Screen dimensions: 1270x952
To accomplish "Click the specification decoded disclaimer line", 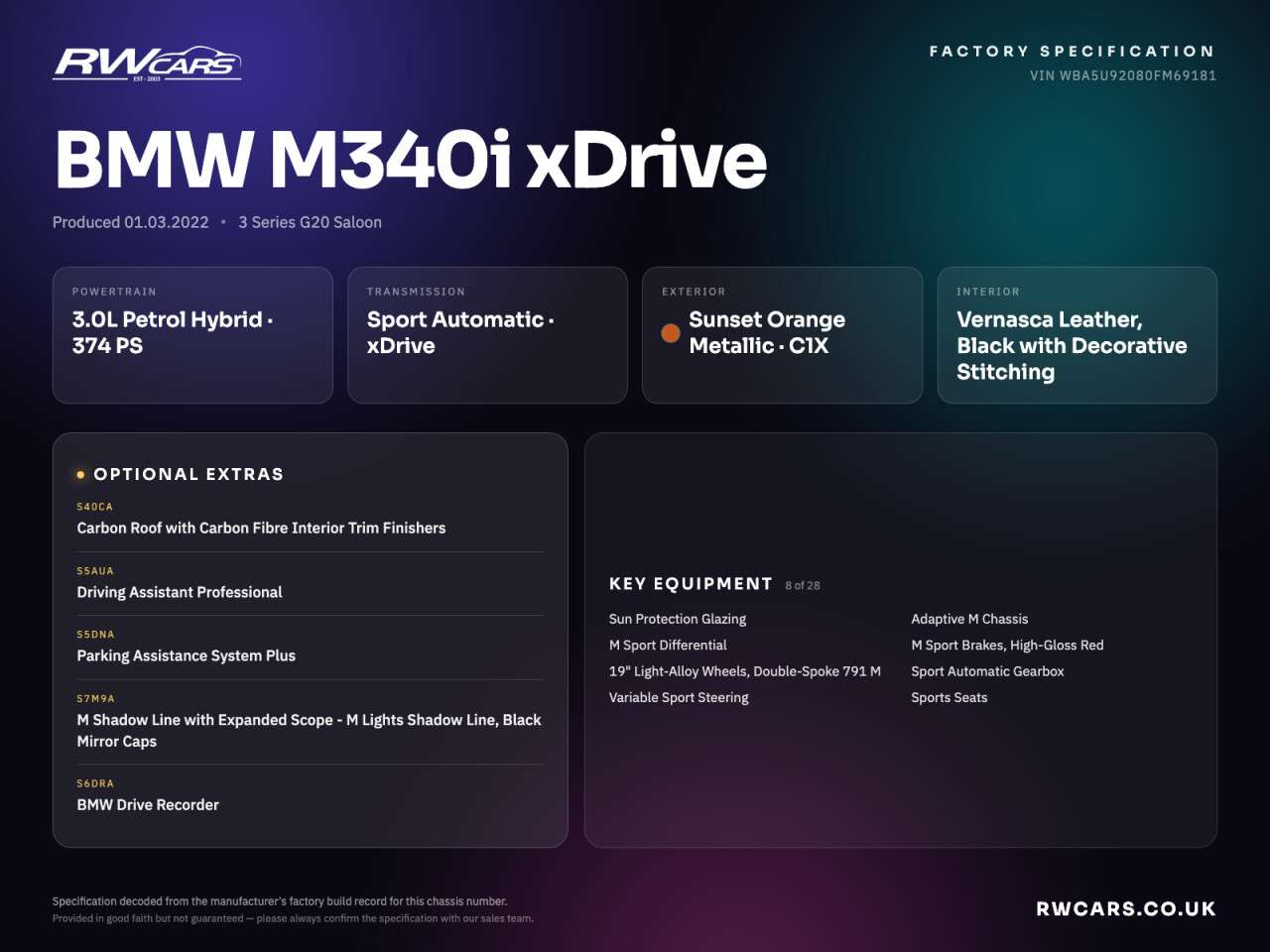I will (280, 901).
